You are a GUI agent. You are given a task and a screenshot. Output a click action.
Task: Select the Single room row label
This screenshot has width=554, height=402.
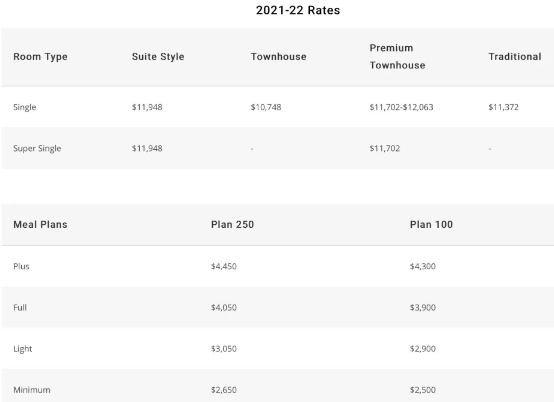coord(25,107)
